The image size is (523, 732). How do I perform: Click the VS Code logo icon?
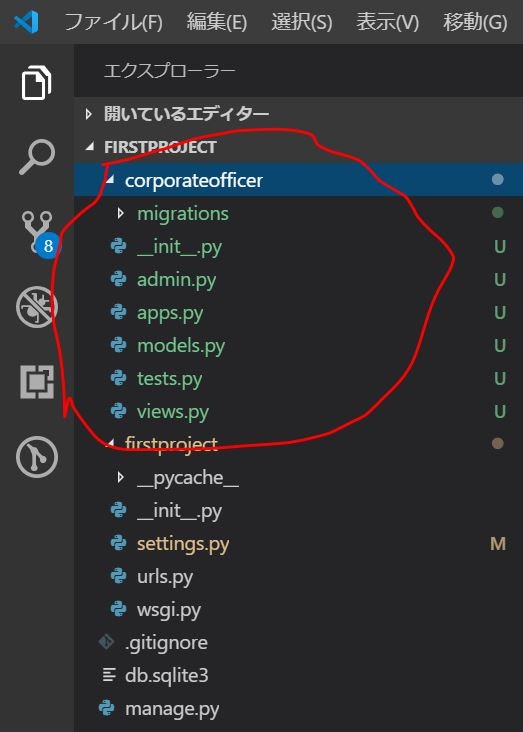coord(26,22)
